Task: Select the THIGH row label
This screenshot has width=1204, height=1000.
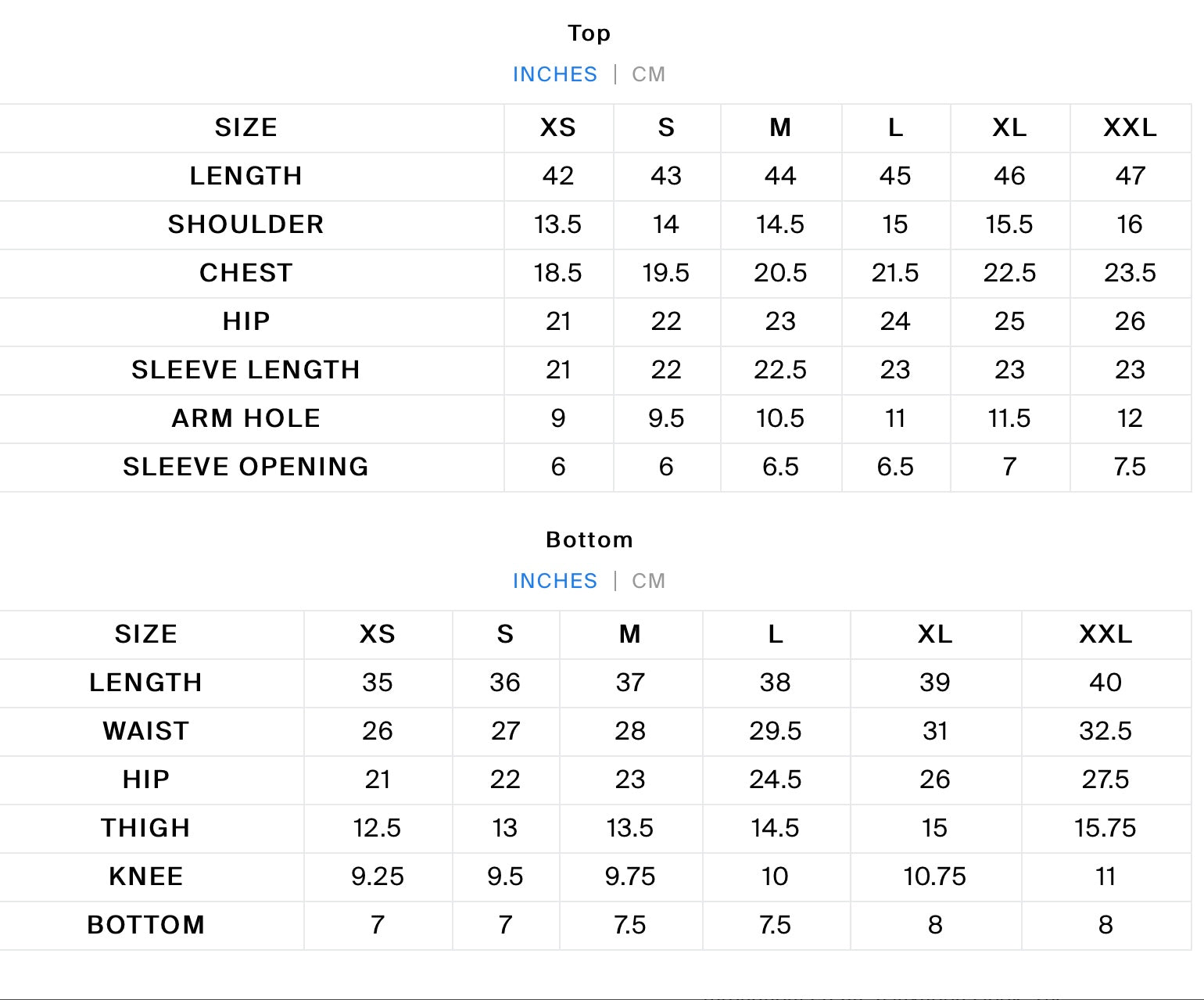Action: coord(146,828)
